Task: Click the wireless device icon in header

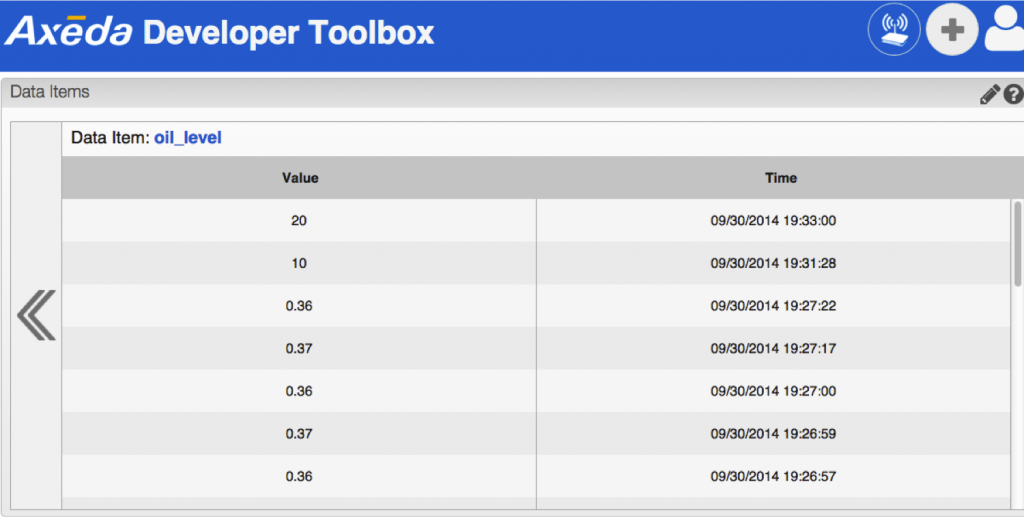Action: coord(894,29)
